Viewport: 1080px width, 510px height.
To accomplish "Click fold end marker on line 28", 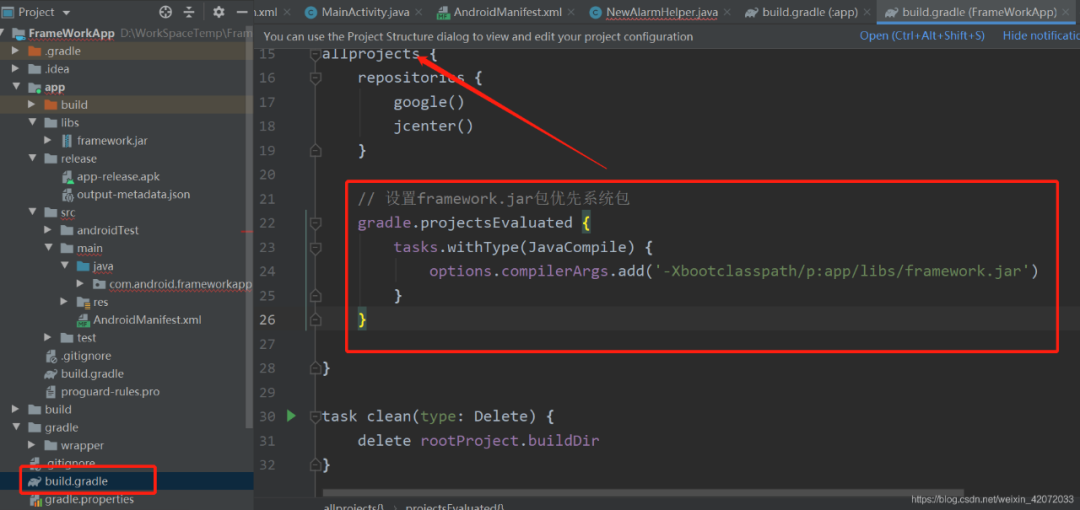I will pyautogui.click(x=315, y=367).
